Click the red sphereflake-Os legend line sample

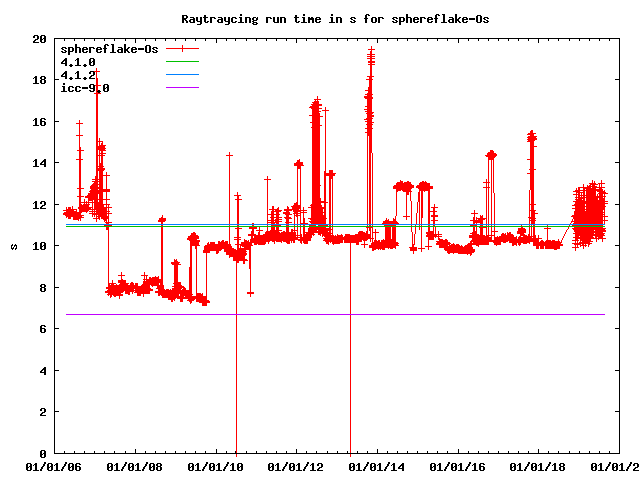coord(183,49)
